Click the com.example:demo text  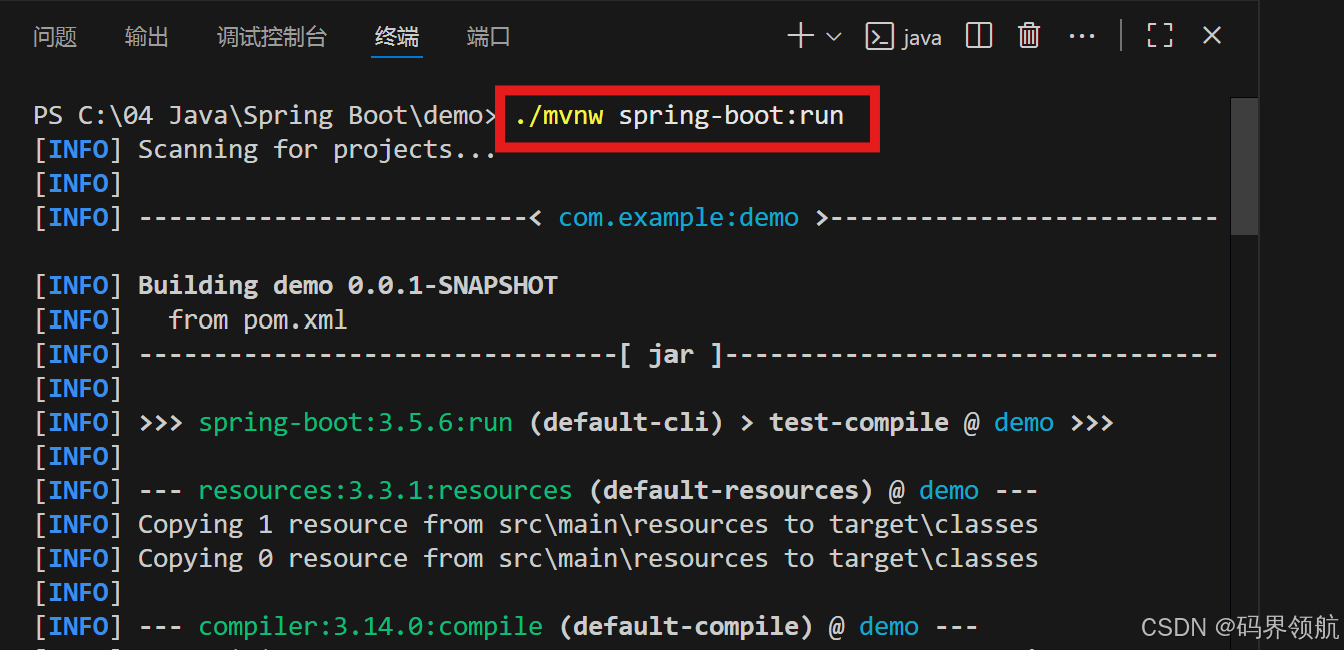point(679,217)
